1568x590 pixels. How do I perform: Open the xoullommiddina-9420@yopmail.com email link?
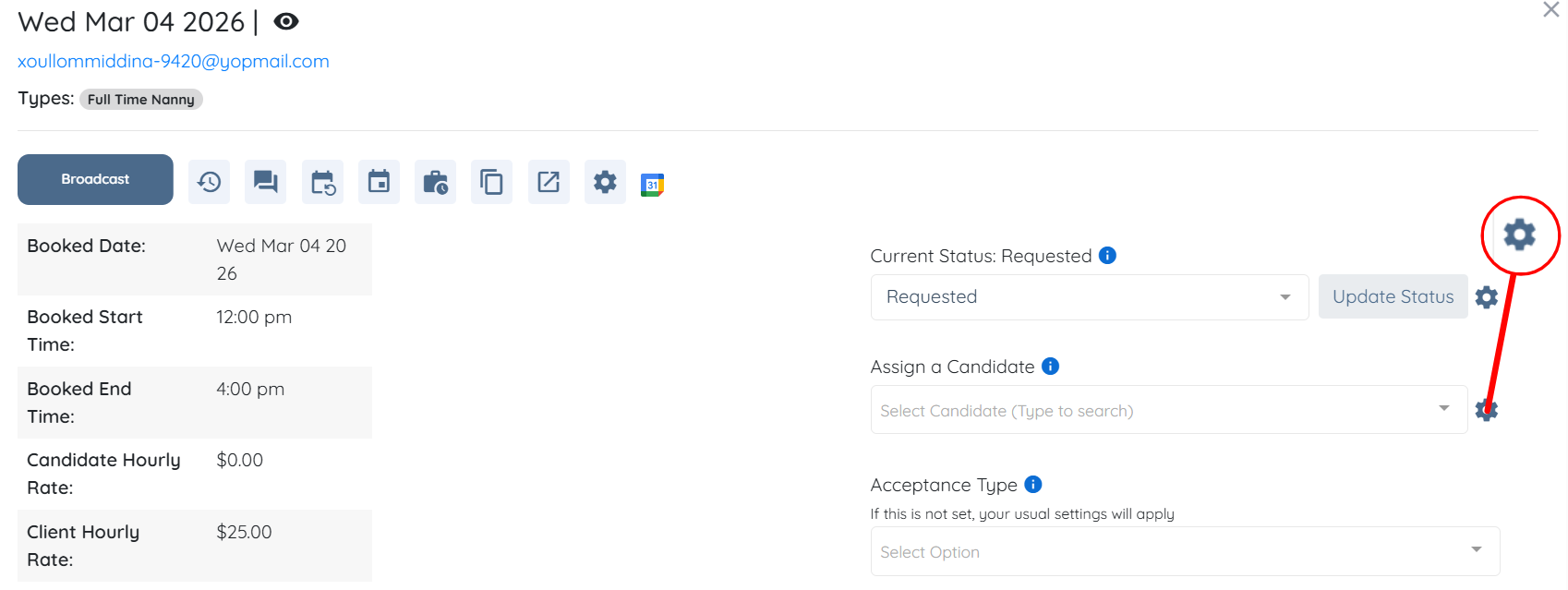tap(174, 61)
